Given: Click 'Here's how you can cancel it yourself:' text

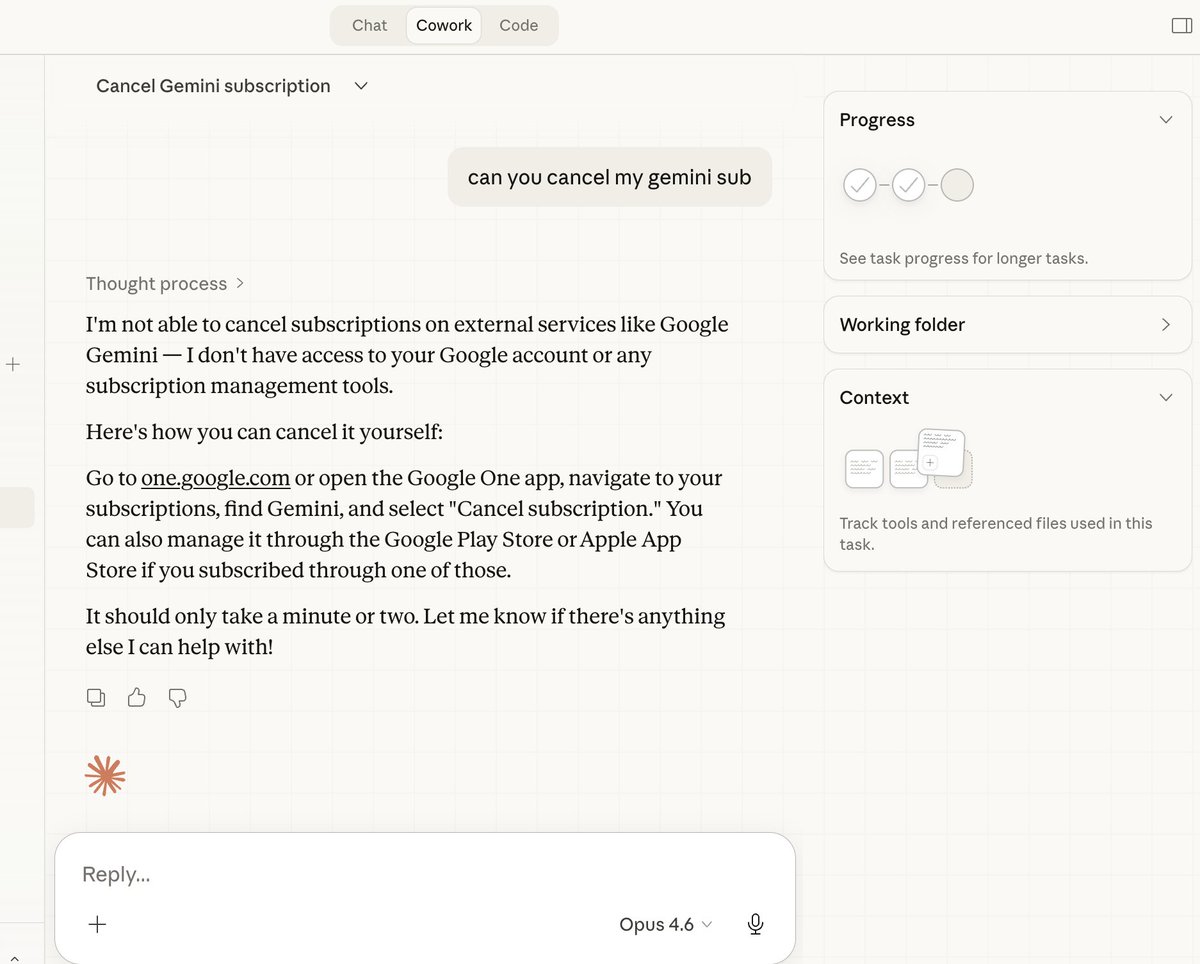Looking at the screenshot, I should click(x=264, y=432).
